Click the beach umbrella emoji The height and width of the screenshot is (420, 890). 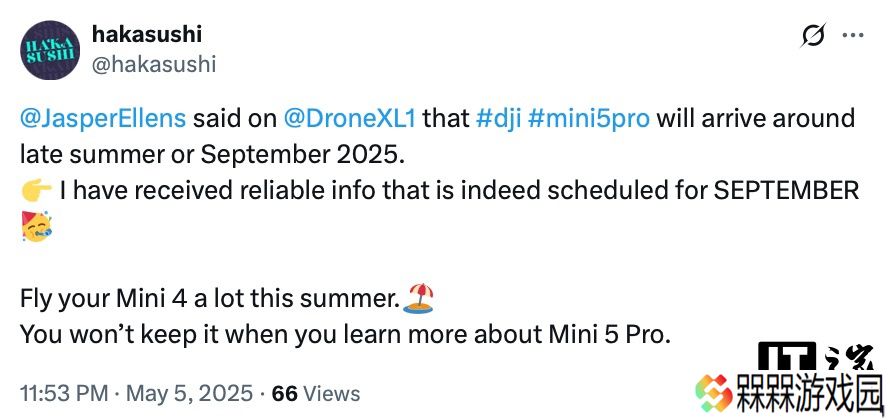pos(418,299)
